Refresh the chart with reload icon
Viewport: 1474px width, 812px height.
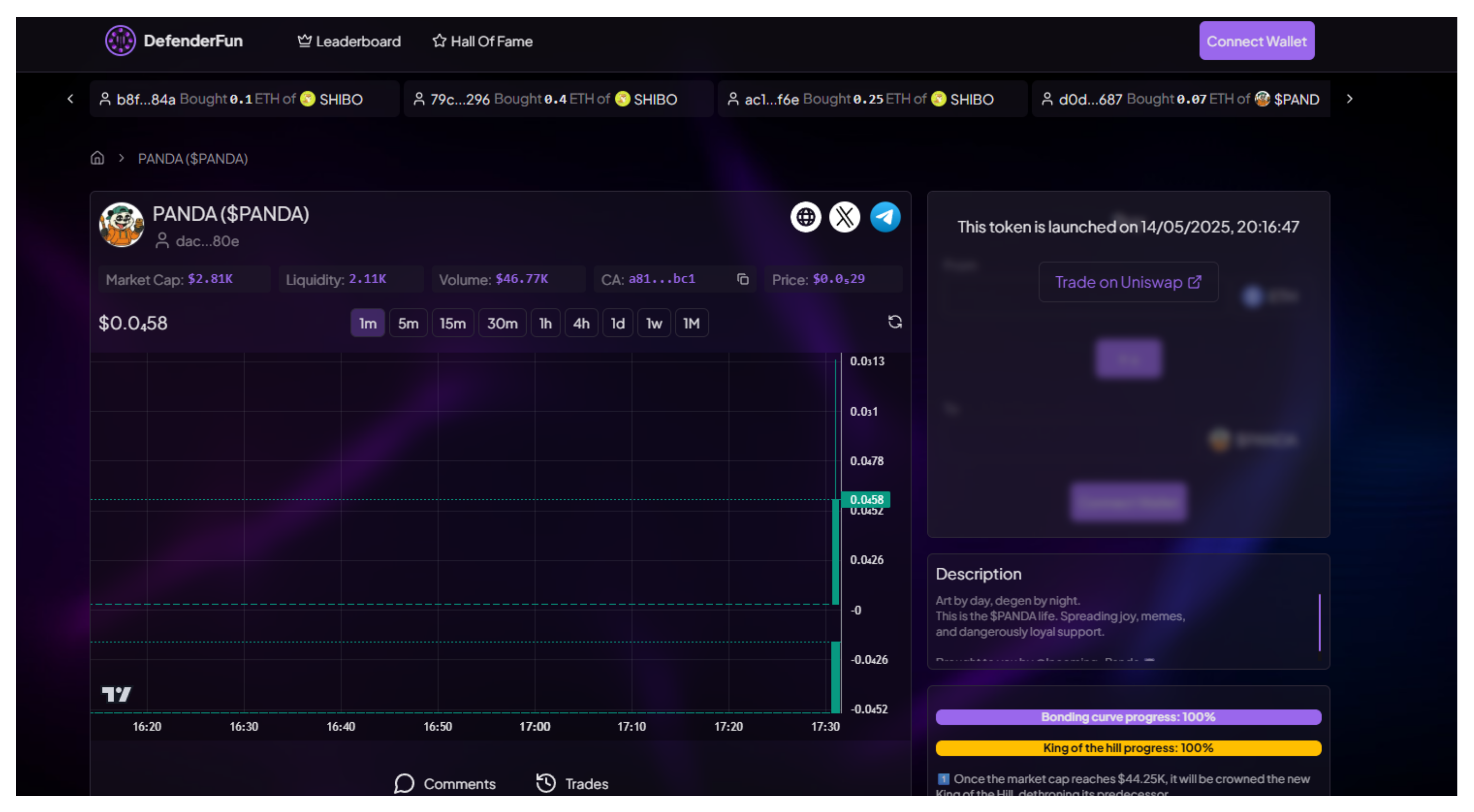[895, 322]
